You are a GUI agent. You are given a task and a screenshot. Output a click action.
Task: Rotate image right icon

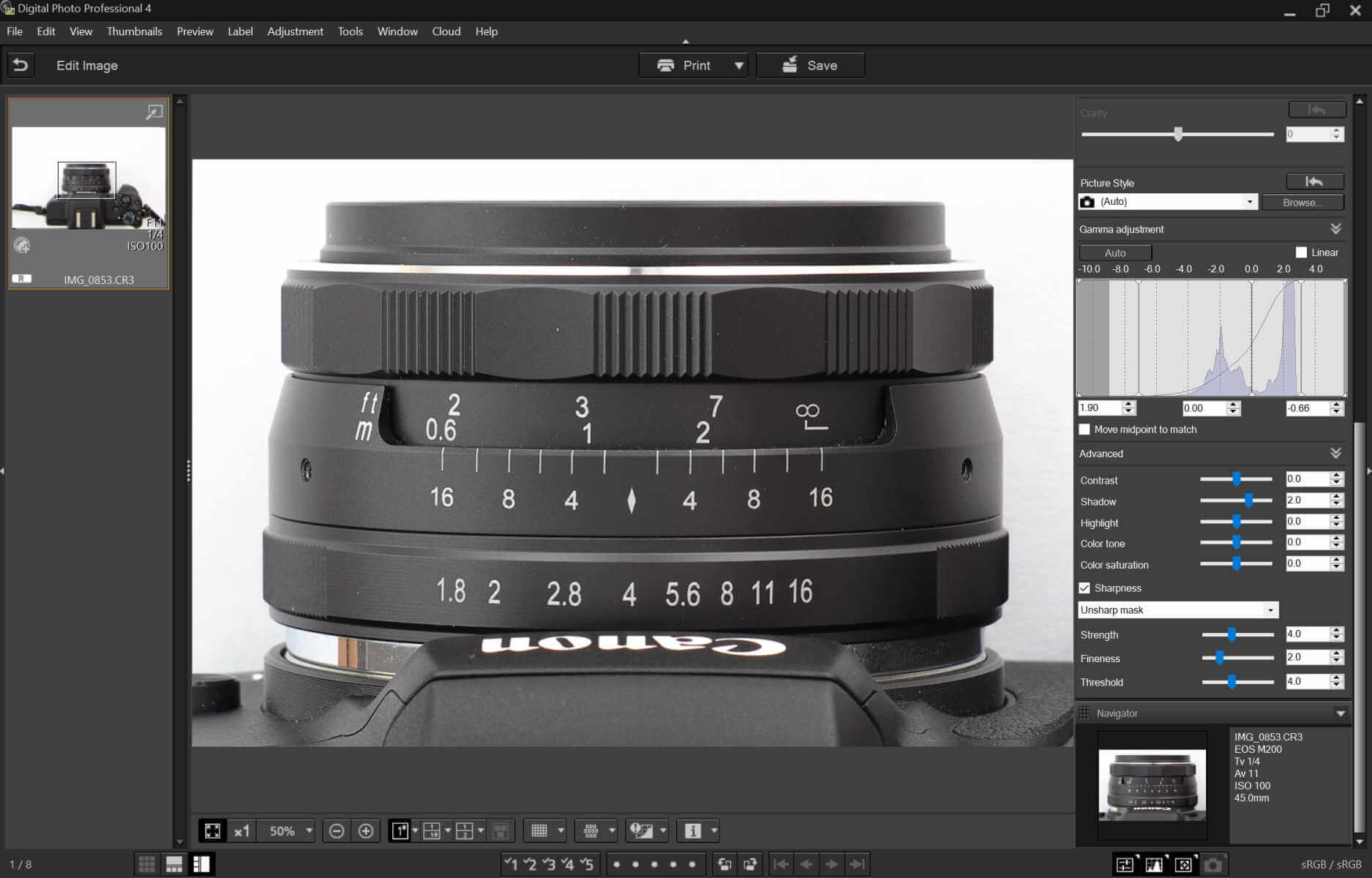pos(750,864)
